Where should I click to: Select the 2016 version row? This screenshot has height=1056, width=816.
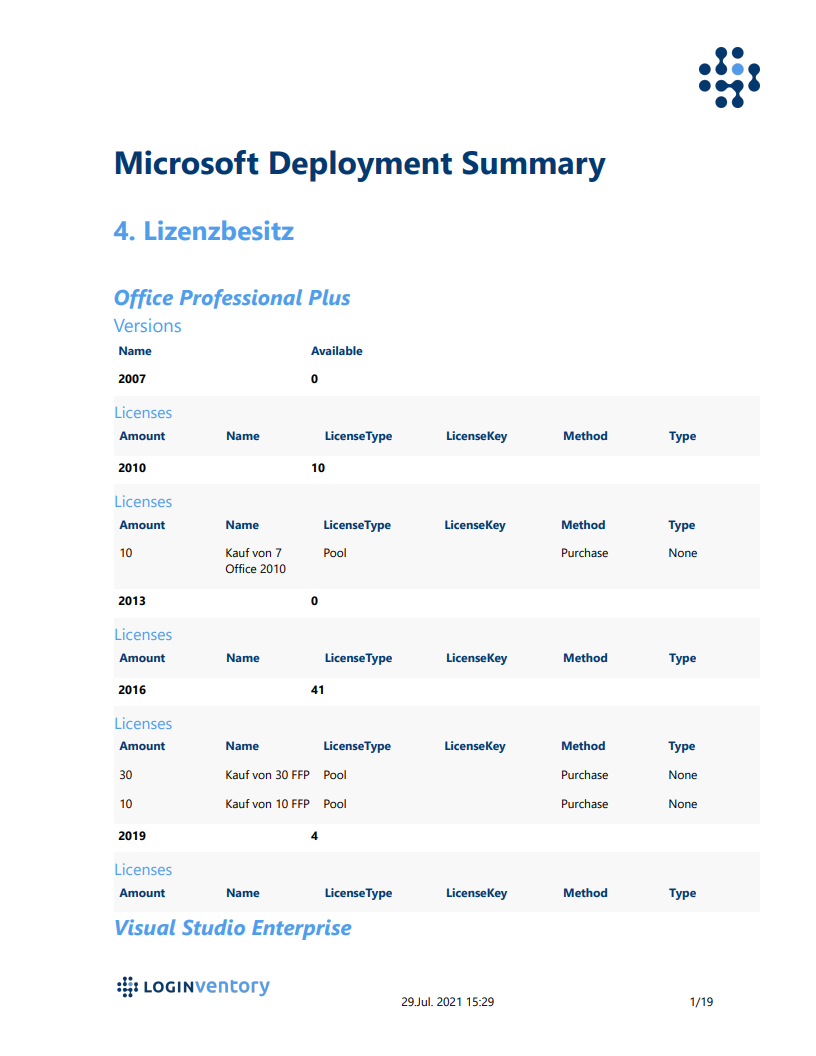[x=436, y=690]
